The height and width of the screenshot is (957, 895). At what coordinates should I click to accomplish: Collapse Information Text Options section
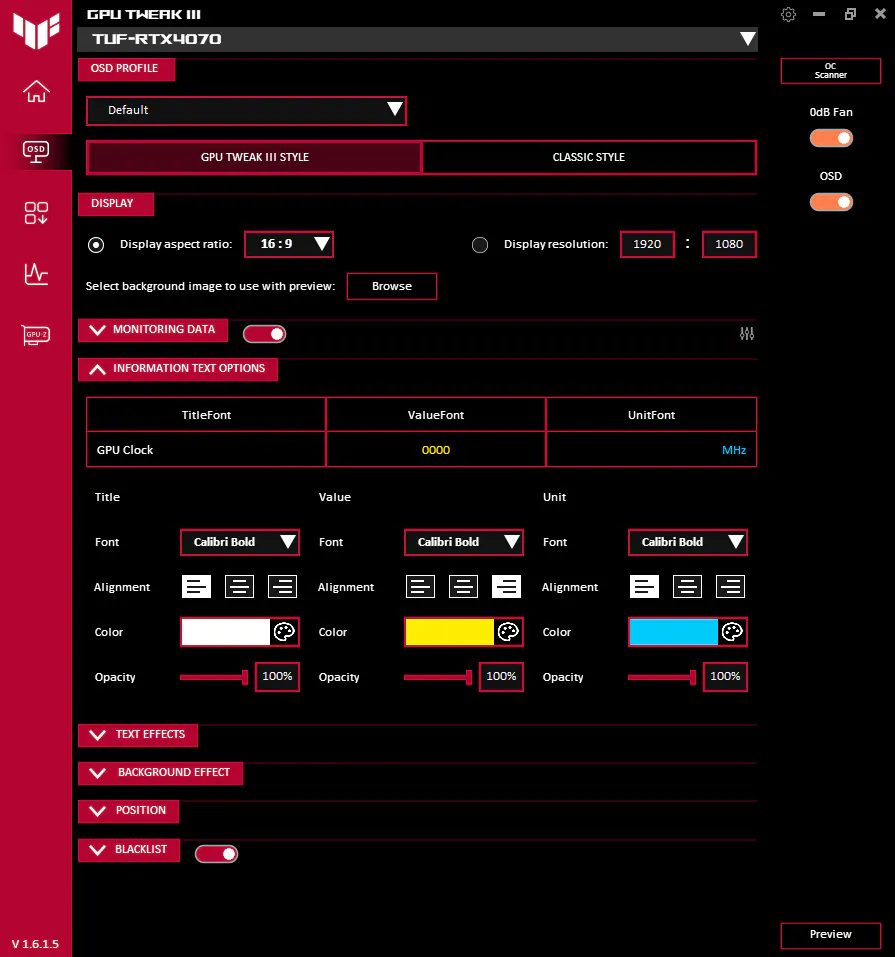pos(178,369)
